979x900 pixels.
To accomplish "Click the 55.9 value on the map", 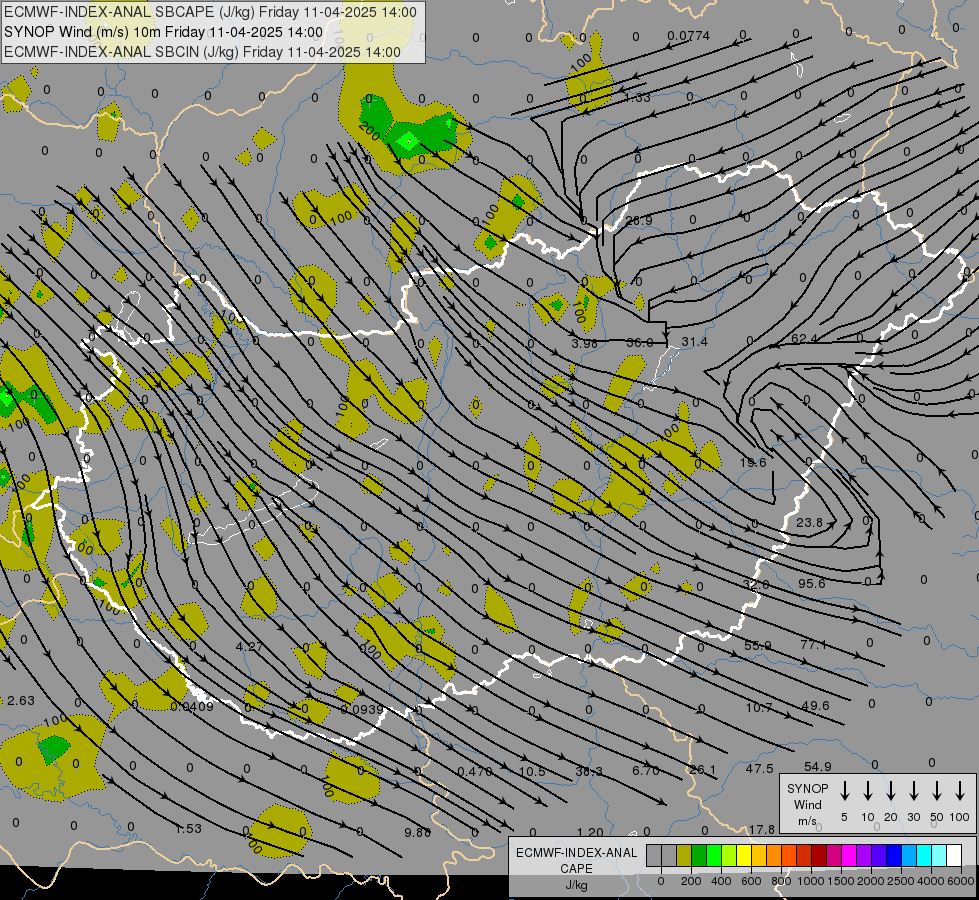I will tap(757, 645).
